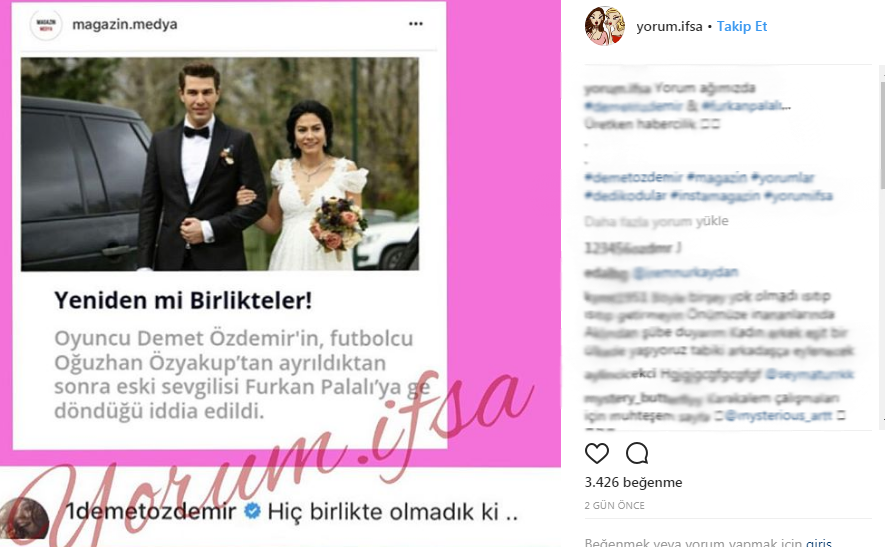This screenshot has height=547, width=885.
Task: Click the verified badge next to 1demetozdemir
Action: pyautogui.click(x=252, y=511)
